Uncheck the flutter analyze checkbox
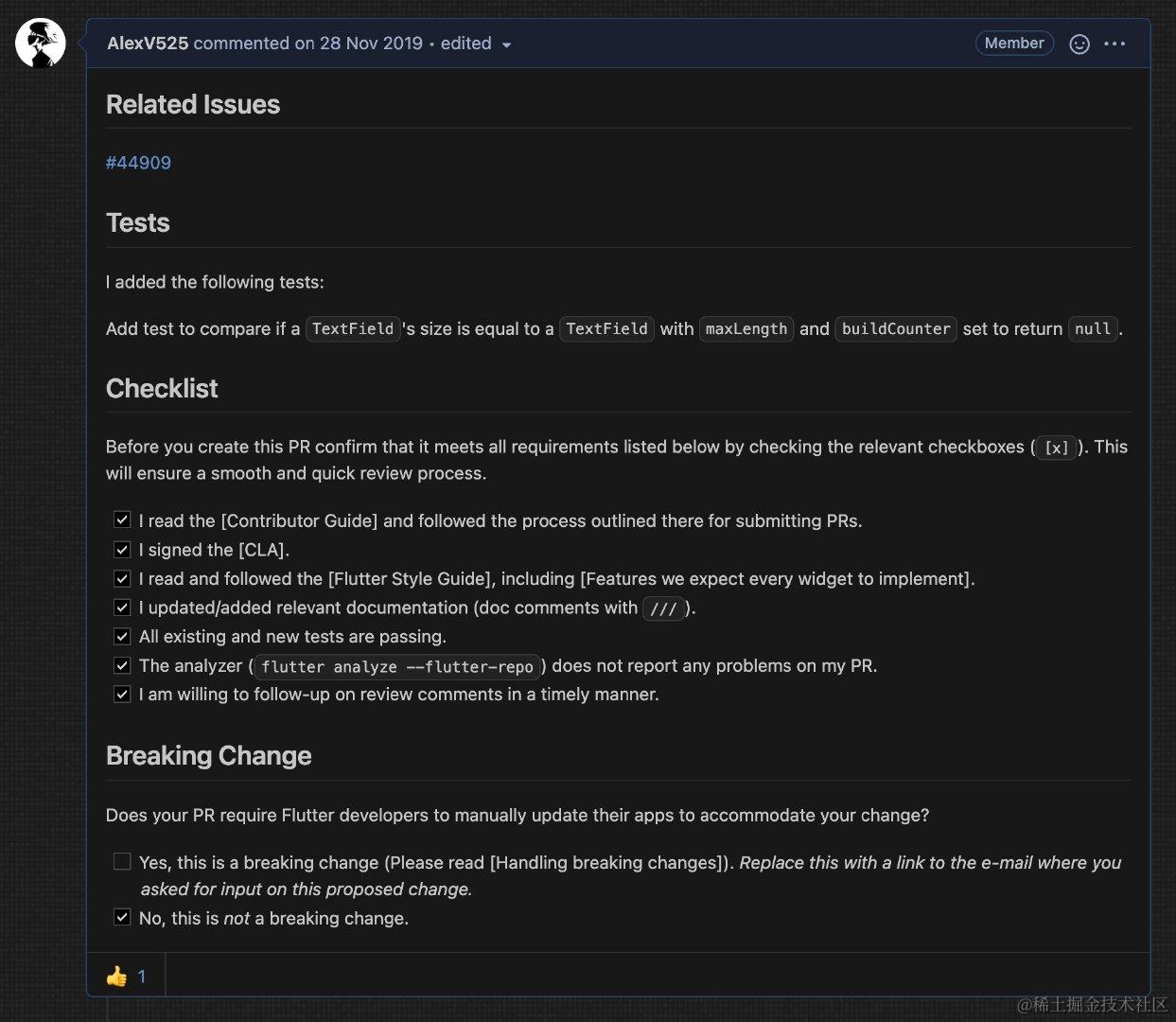 pyautogui.click(x=122, y=665)
